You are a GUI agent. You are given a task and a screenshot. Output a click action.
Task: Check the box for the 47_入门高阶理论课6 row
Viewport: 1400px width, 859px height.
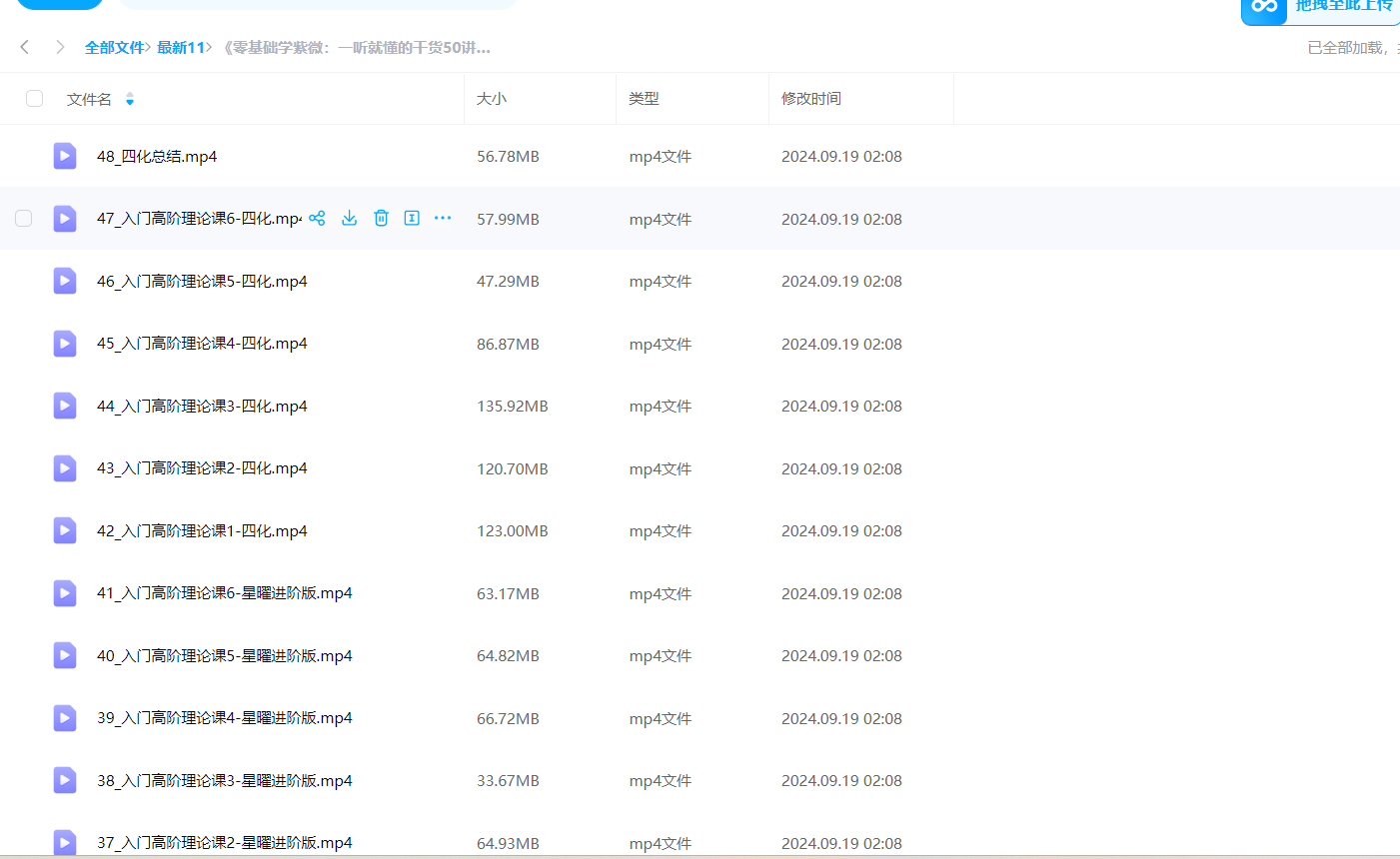[x=24, y=218]
